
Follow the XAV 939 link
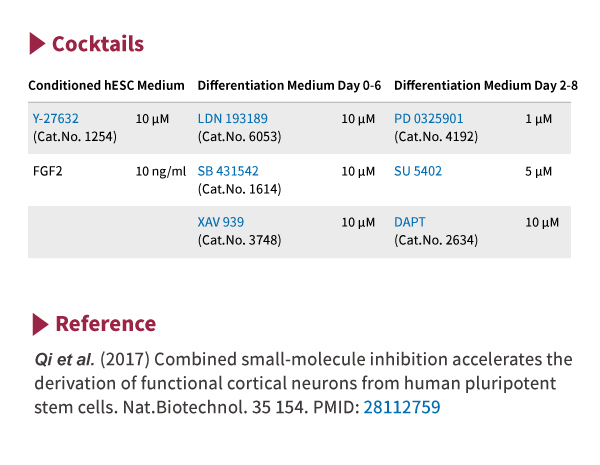(220, 222)
